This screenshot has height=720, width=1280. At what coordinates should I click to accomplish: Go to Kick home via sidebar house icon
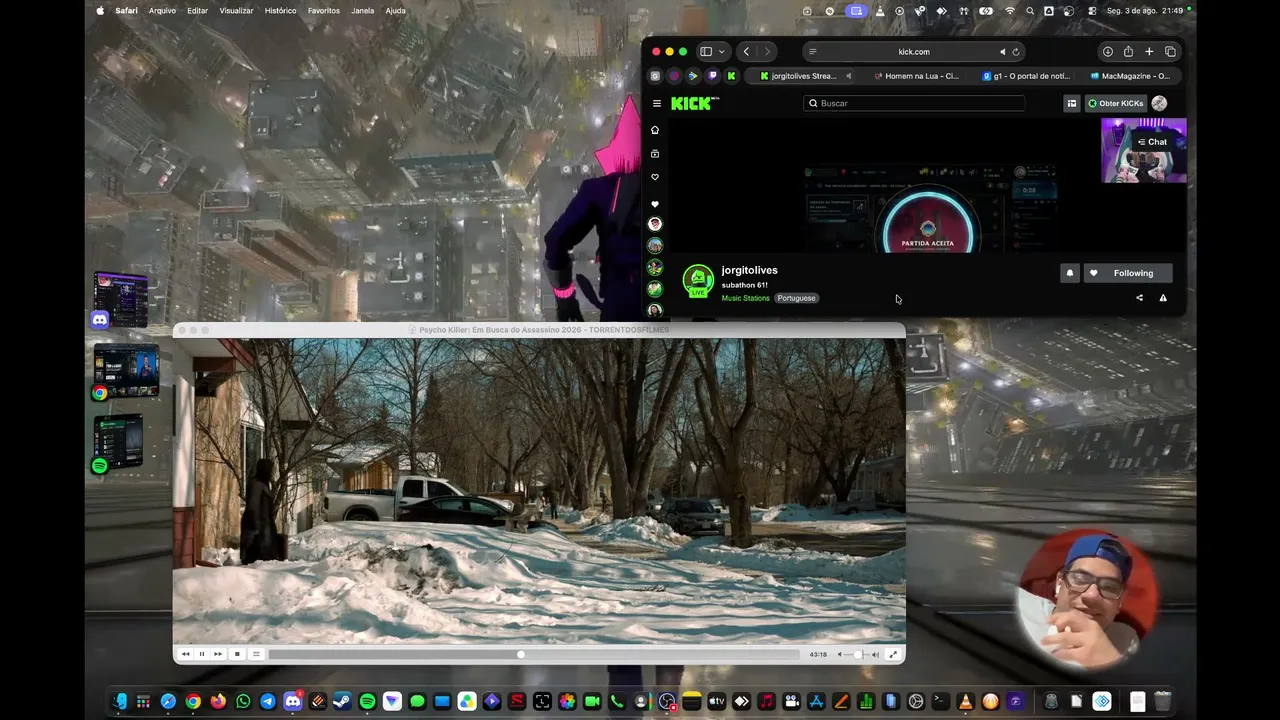[655, 130]
